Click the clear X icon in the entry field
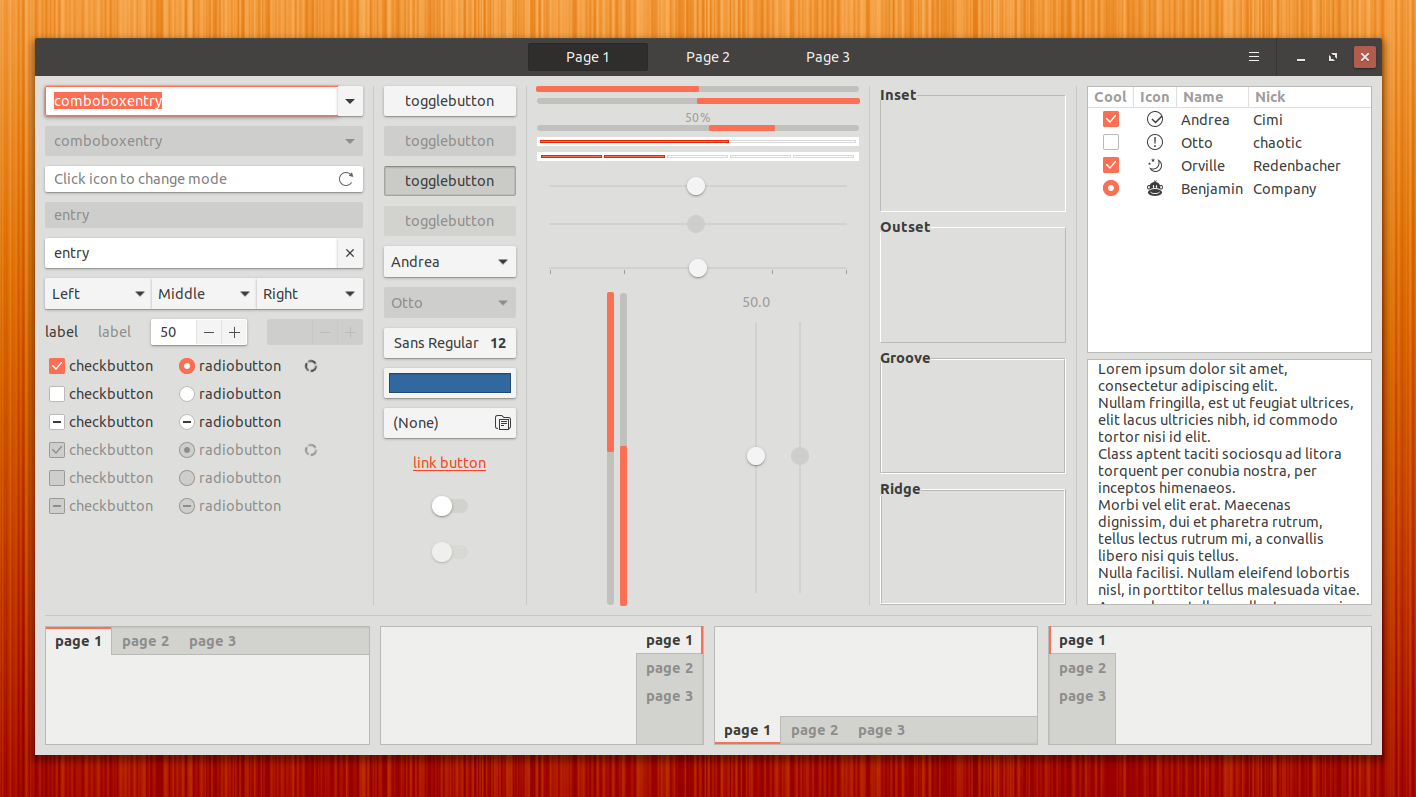This screenshot has width=1416, height=797. tap(349, 253)
